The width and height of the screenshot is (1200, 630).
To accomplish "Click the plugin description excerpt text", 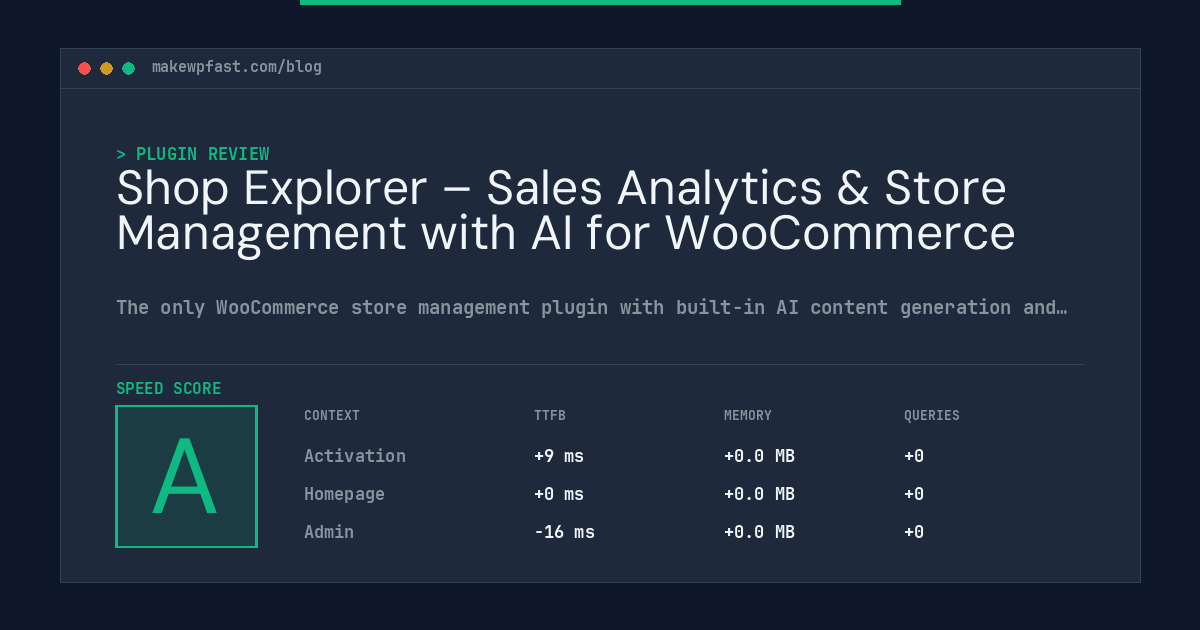I will coord(591,307).
